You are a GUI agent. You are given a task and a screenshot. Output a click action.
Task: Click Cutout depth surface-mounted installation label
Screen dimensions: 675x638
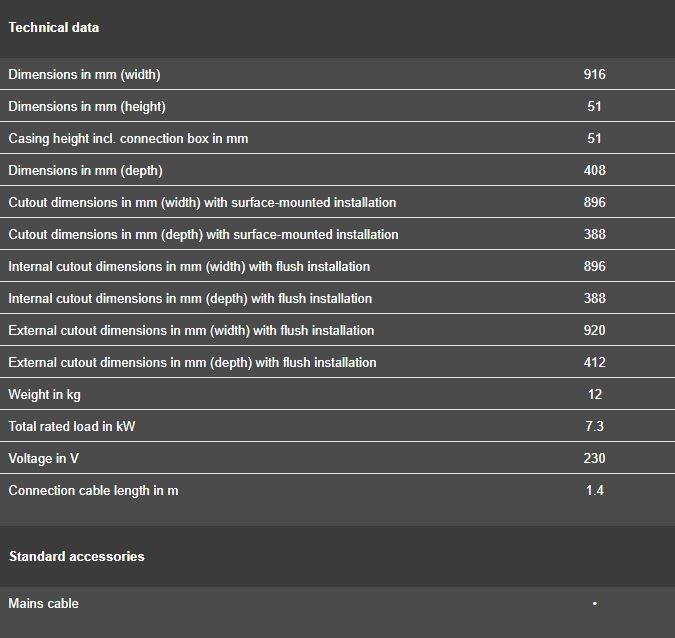(203, 234)
